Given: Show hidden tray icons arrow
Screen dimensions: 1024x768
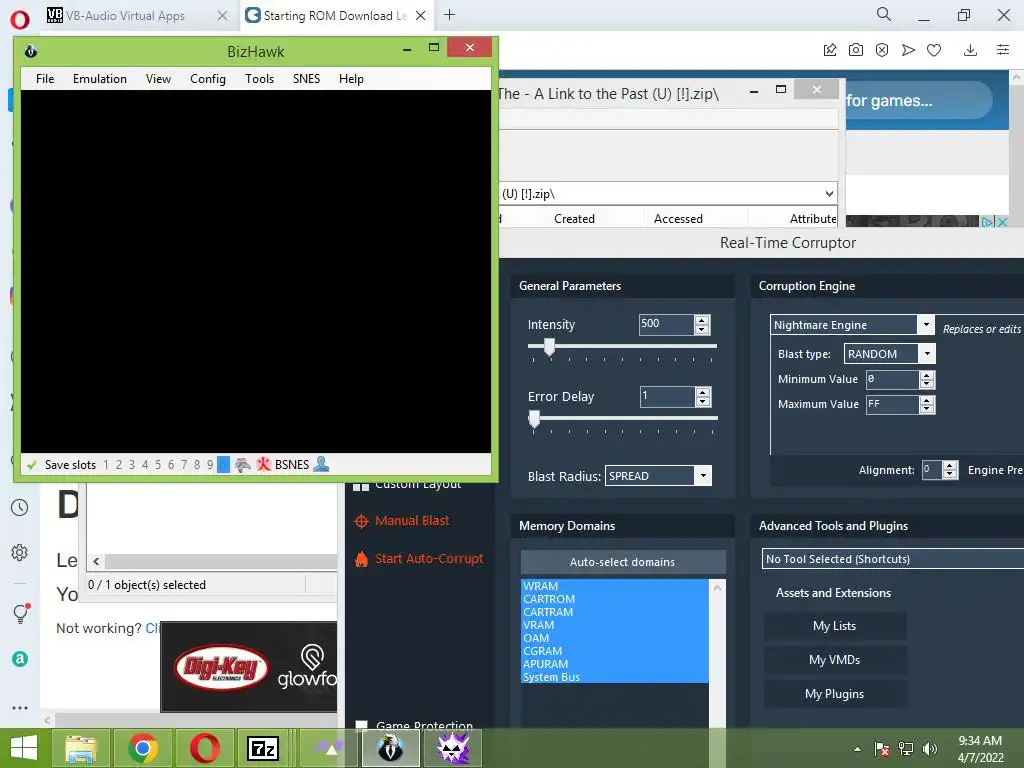Looking at the screenshot, I should tap(857, 749).
